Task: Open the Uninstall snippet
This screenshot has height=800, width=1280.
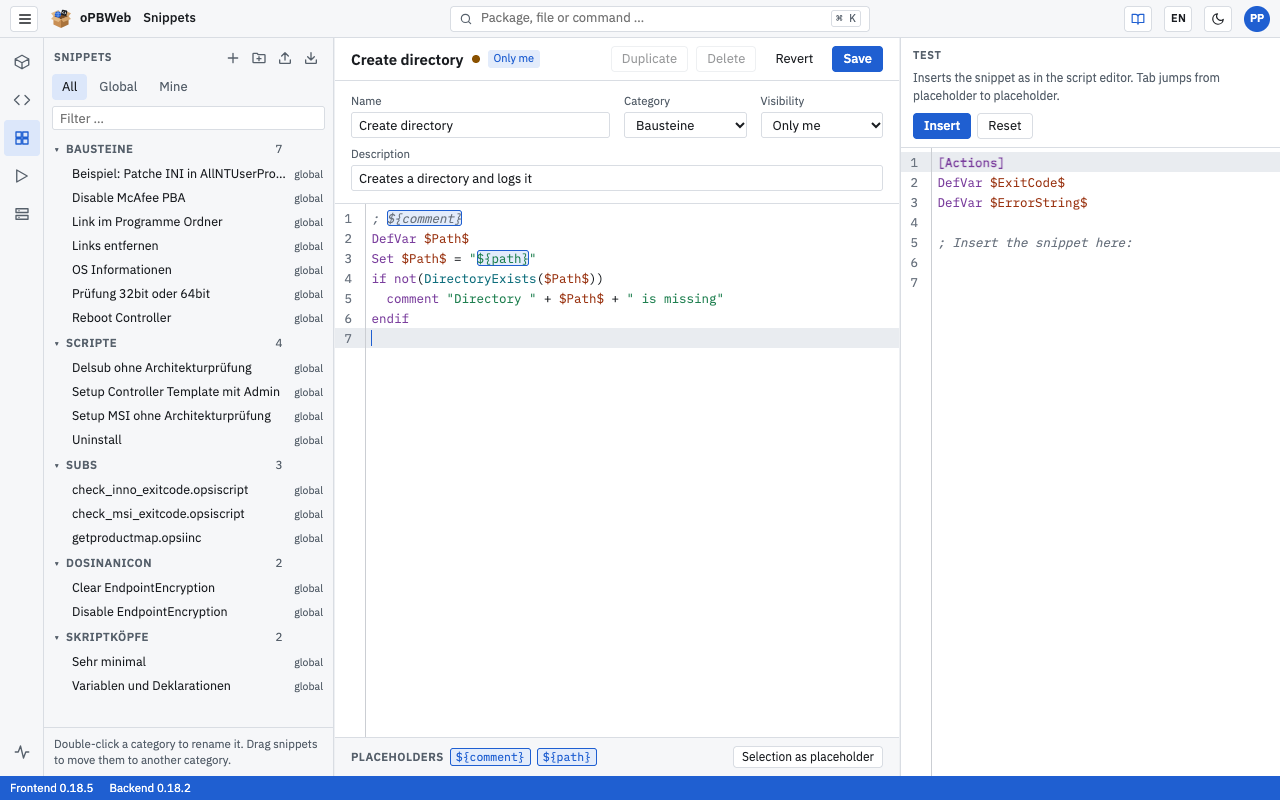Action: tap(189, 440)
